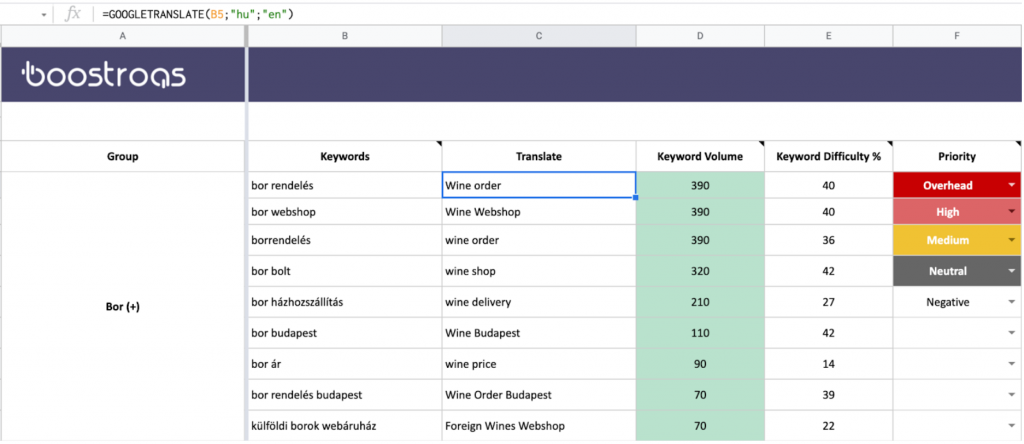Select the volume cell showing 110
This screenshot has height=444, width=1024.
coord(699,333)
